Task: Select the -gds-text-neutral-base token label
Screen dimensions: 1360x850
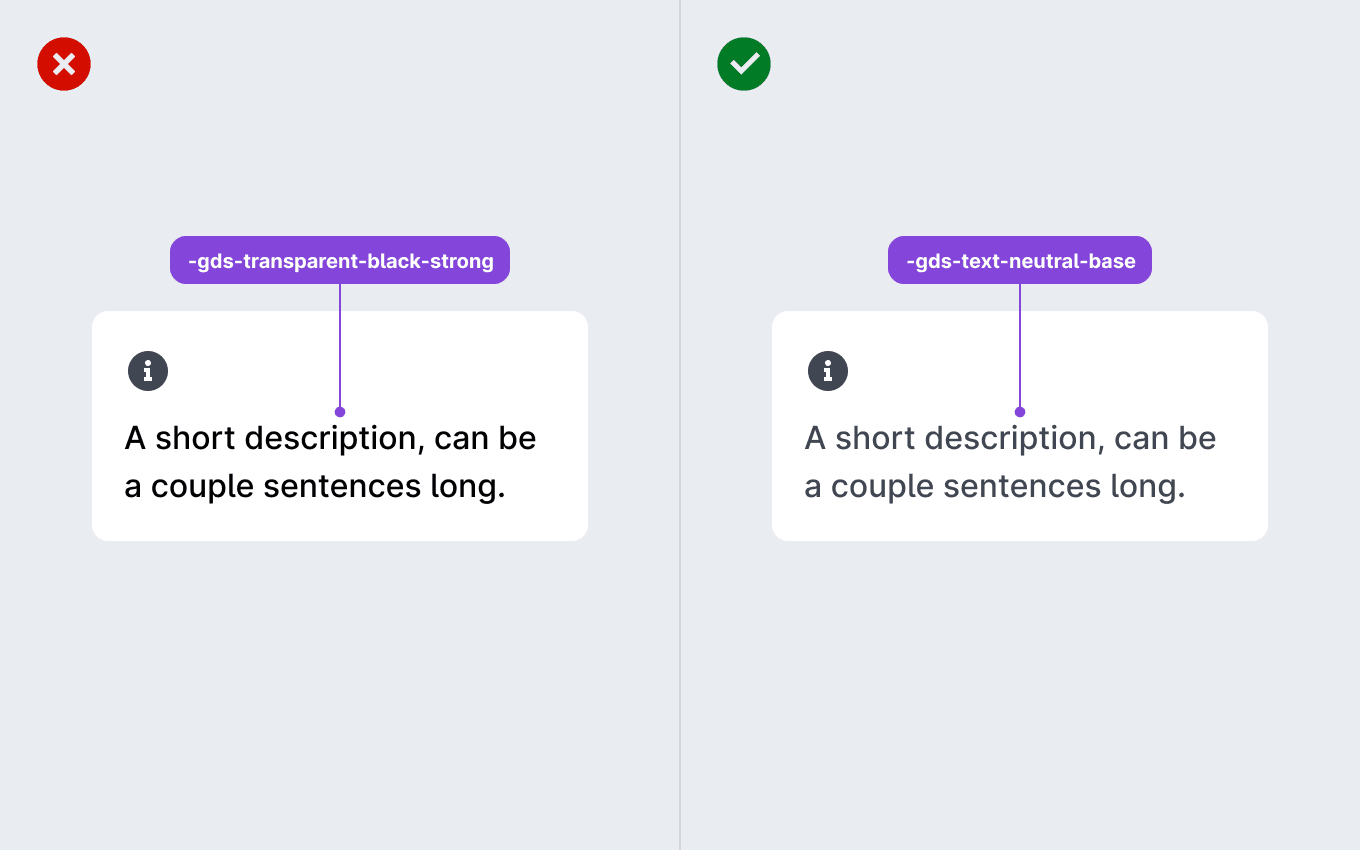Action: pos(1020,261)
